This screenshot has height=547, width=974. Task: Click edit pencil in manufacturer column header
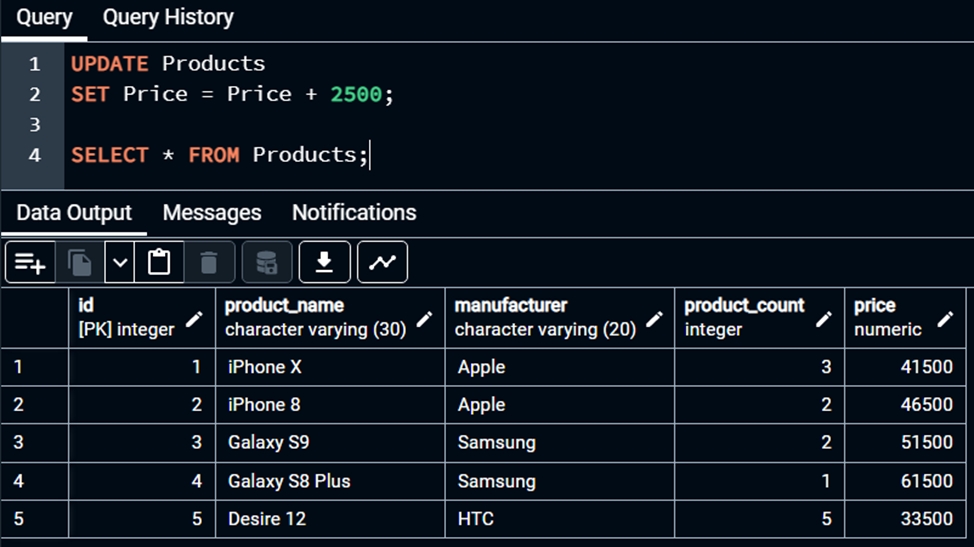pyautogui.click(x=654, y=319)
